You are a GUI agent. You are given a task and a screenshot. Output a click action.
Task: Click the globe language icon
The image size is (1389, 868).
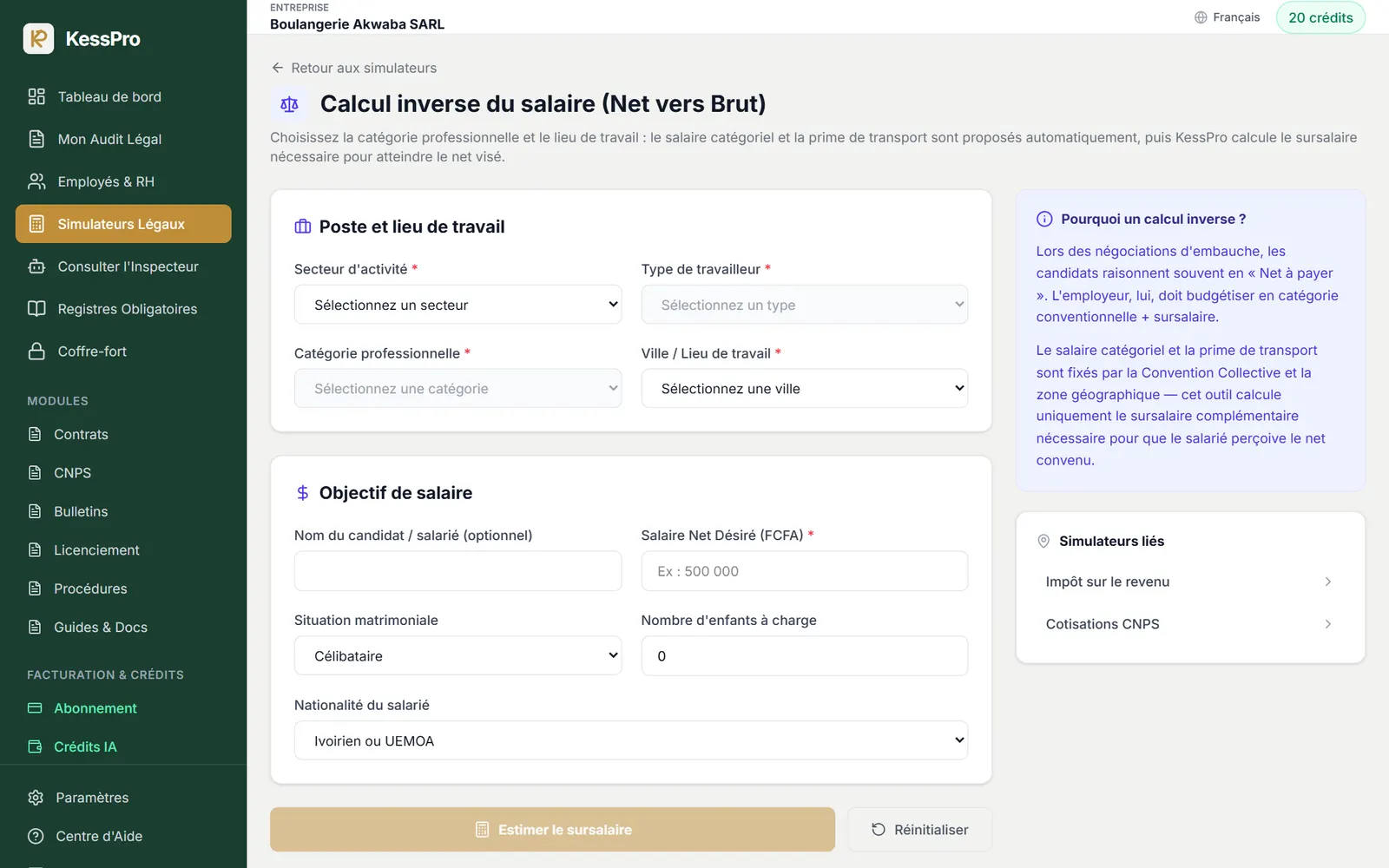pos(1201,17)
